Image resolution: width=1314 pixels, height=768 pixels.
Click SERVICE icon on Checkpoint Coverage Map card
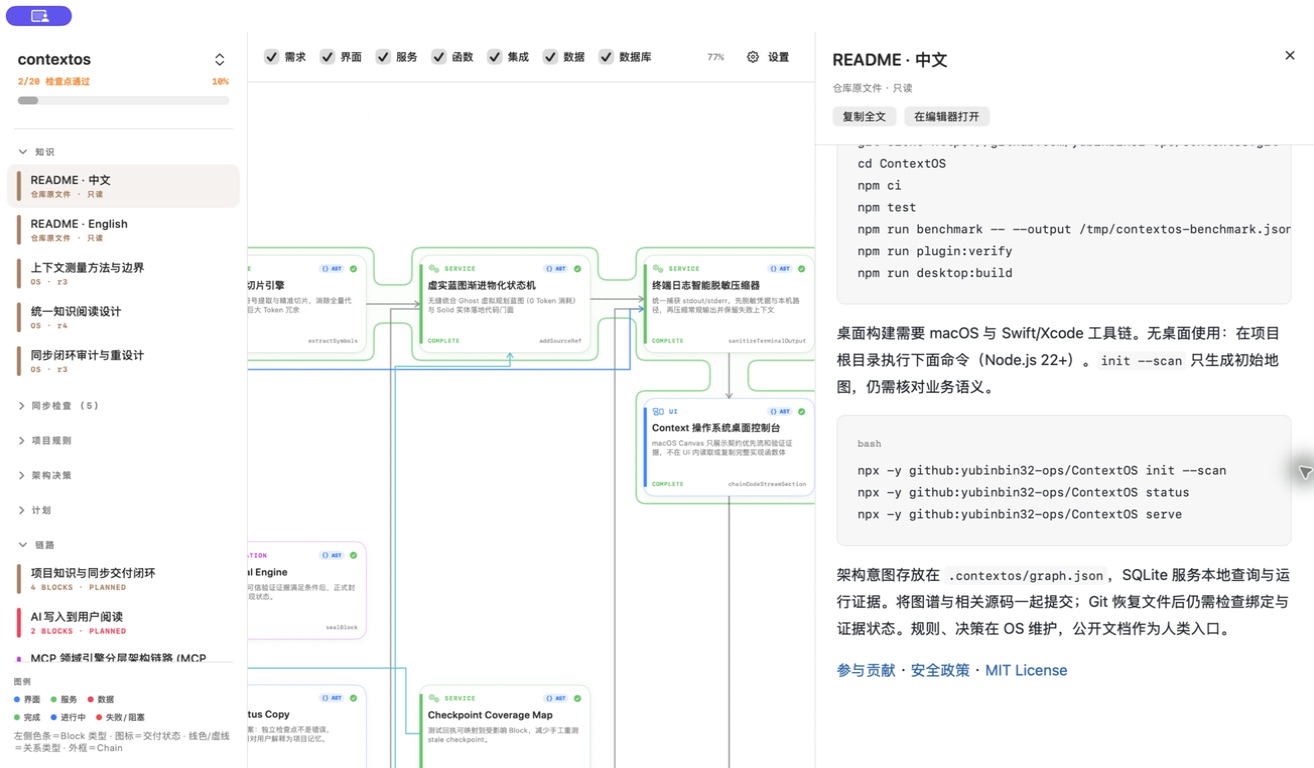click(434, 698)
